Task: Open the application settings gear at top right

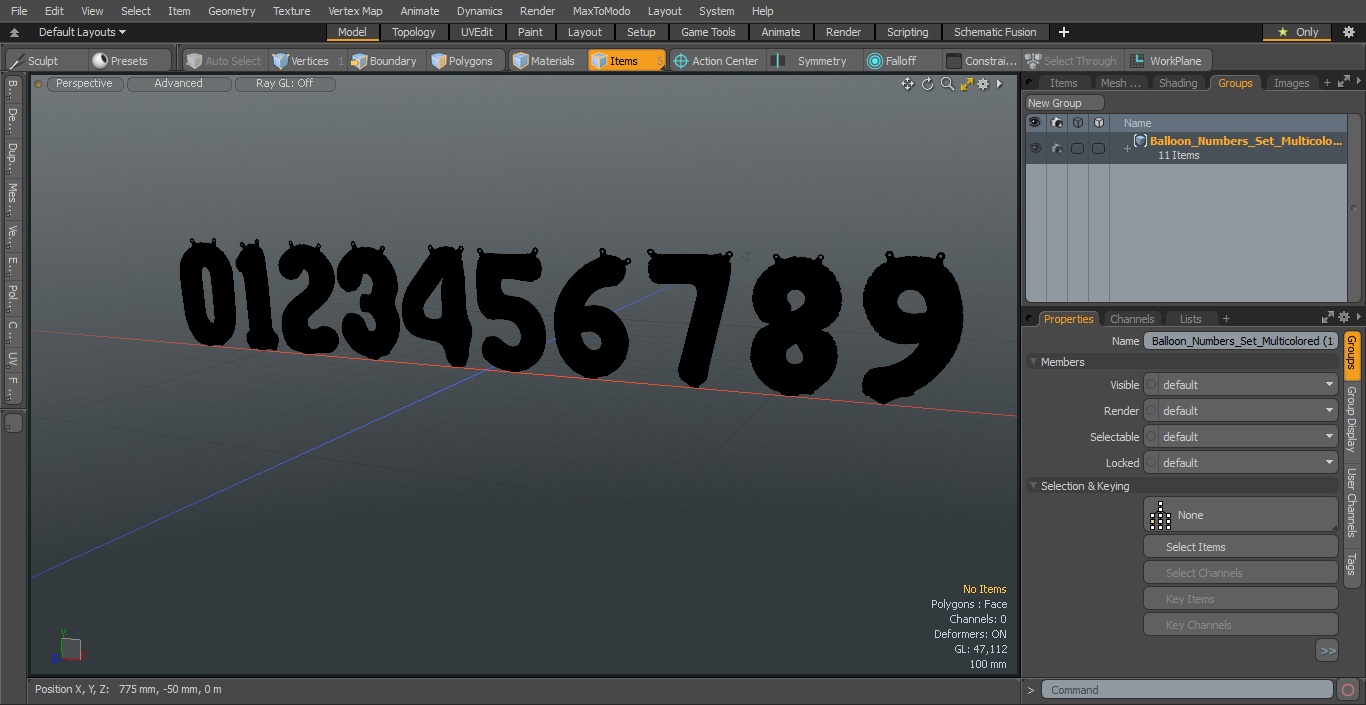Action: pyautogui.click(x=1348, y=32)
